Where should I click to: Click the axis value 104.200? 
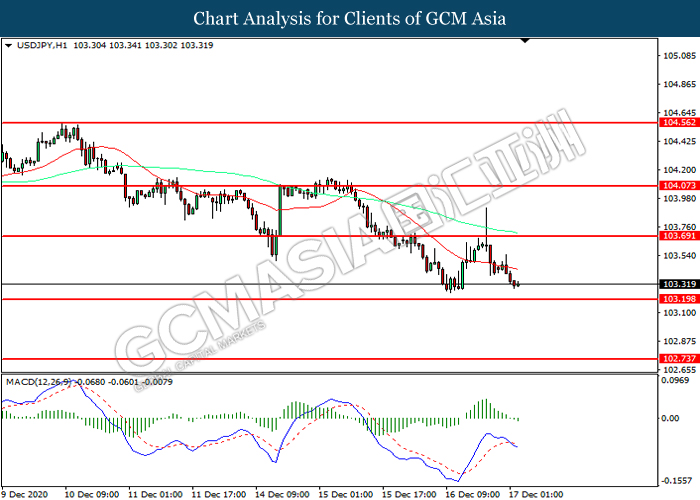[679, 170]
